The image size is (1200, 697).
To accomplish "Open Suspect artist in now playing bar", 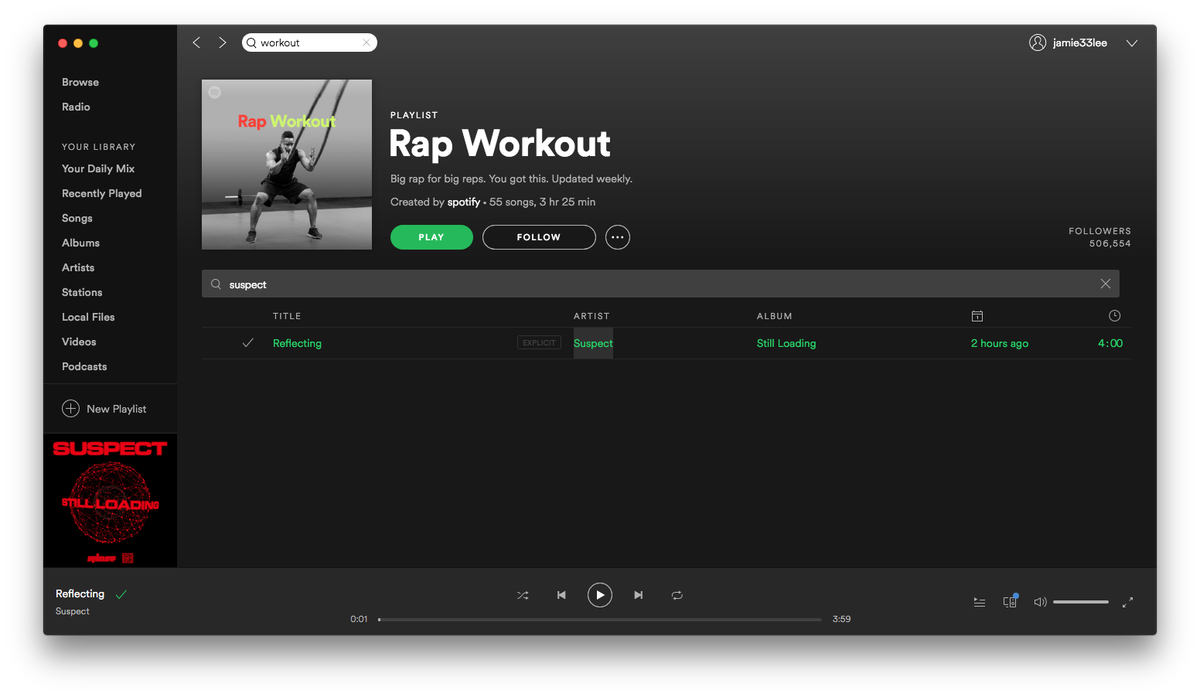I will [73, 611].
